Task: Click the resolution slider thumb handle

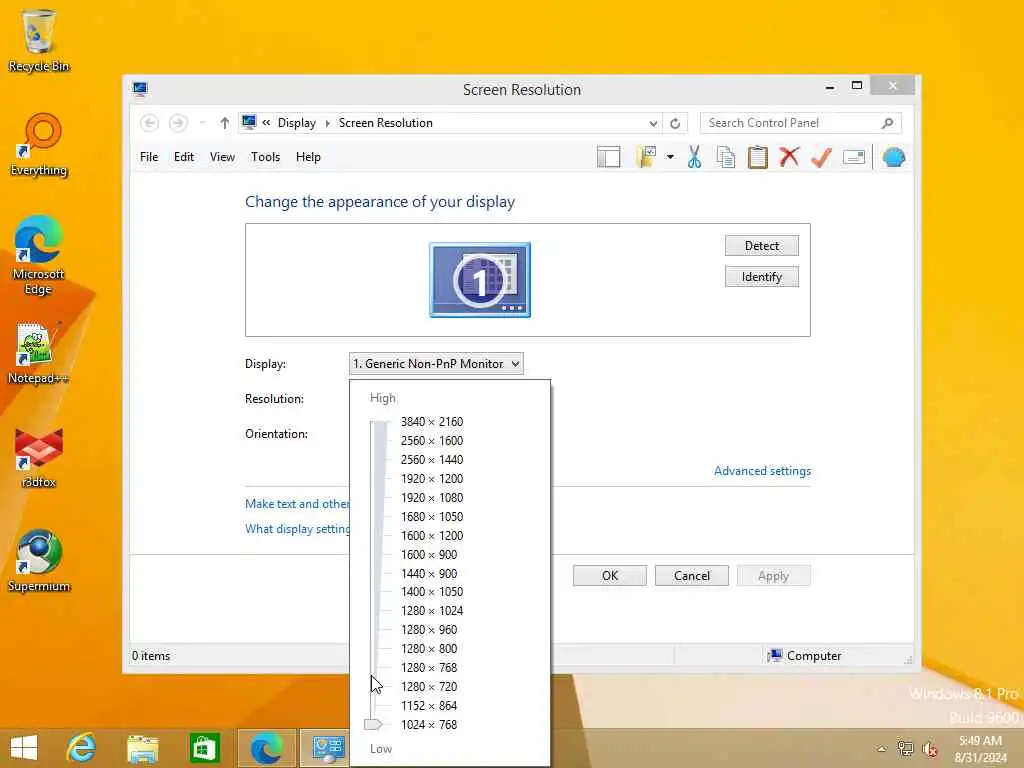Action: coord(373,724)
